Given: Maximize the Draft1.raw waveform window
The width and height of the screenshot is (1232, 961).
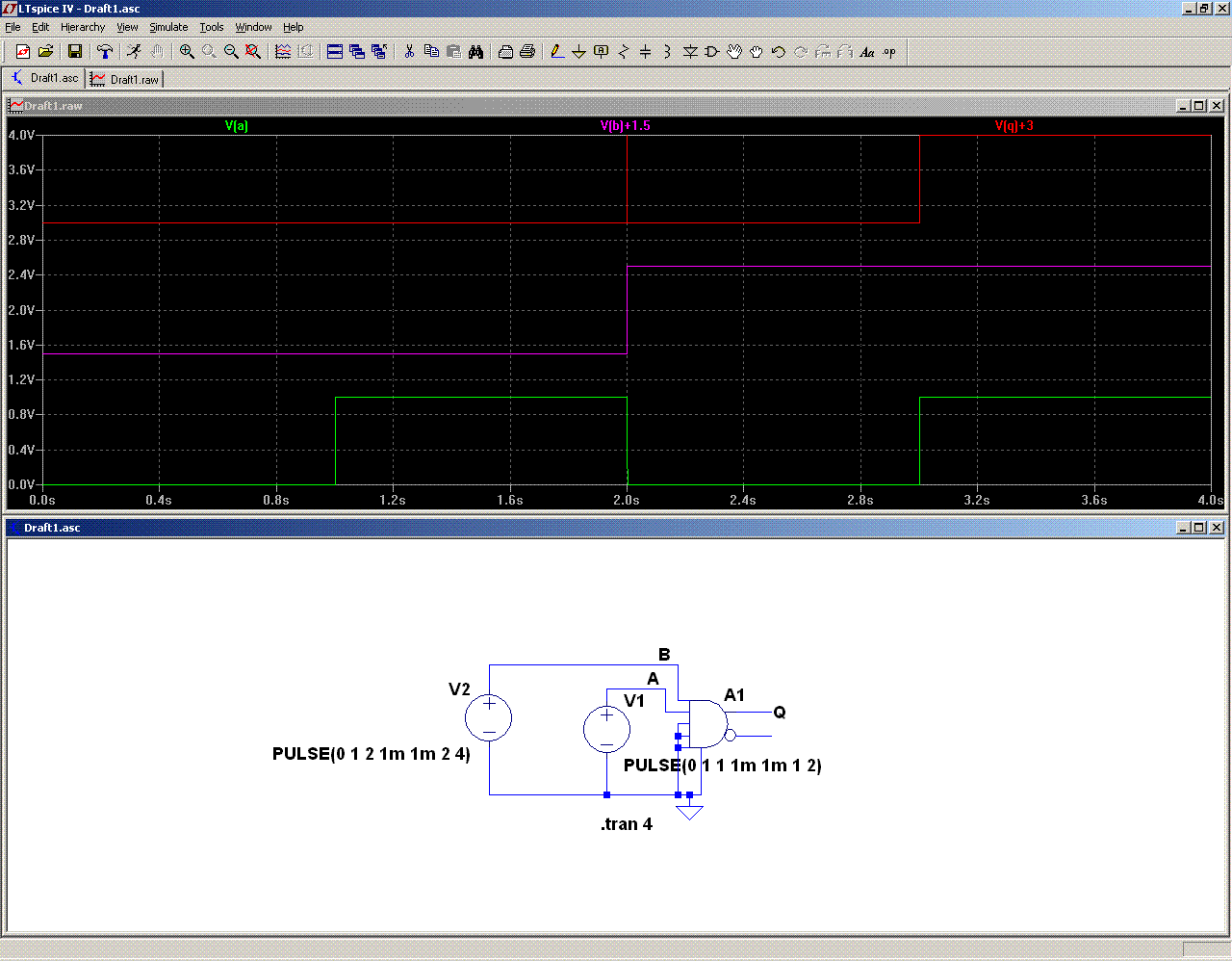Looking at the screenshot, I should (1199, 106).
